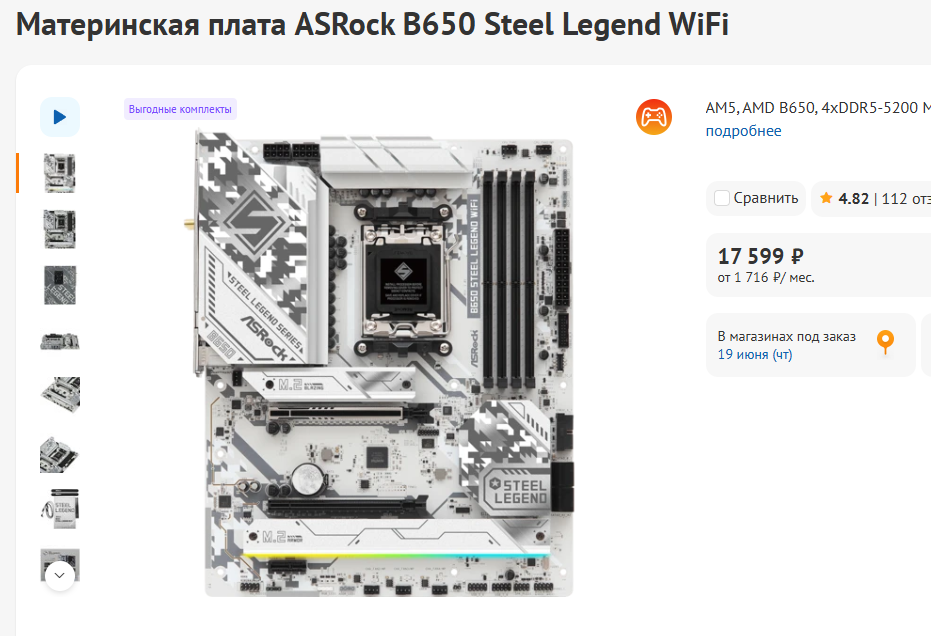
Task: Select the first motherboard front-view thumbnail
Action: pos(59,173)
